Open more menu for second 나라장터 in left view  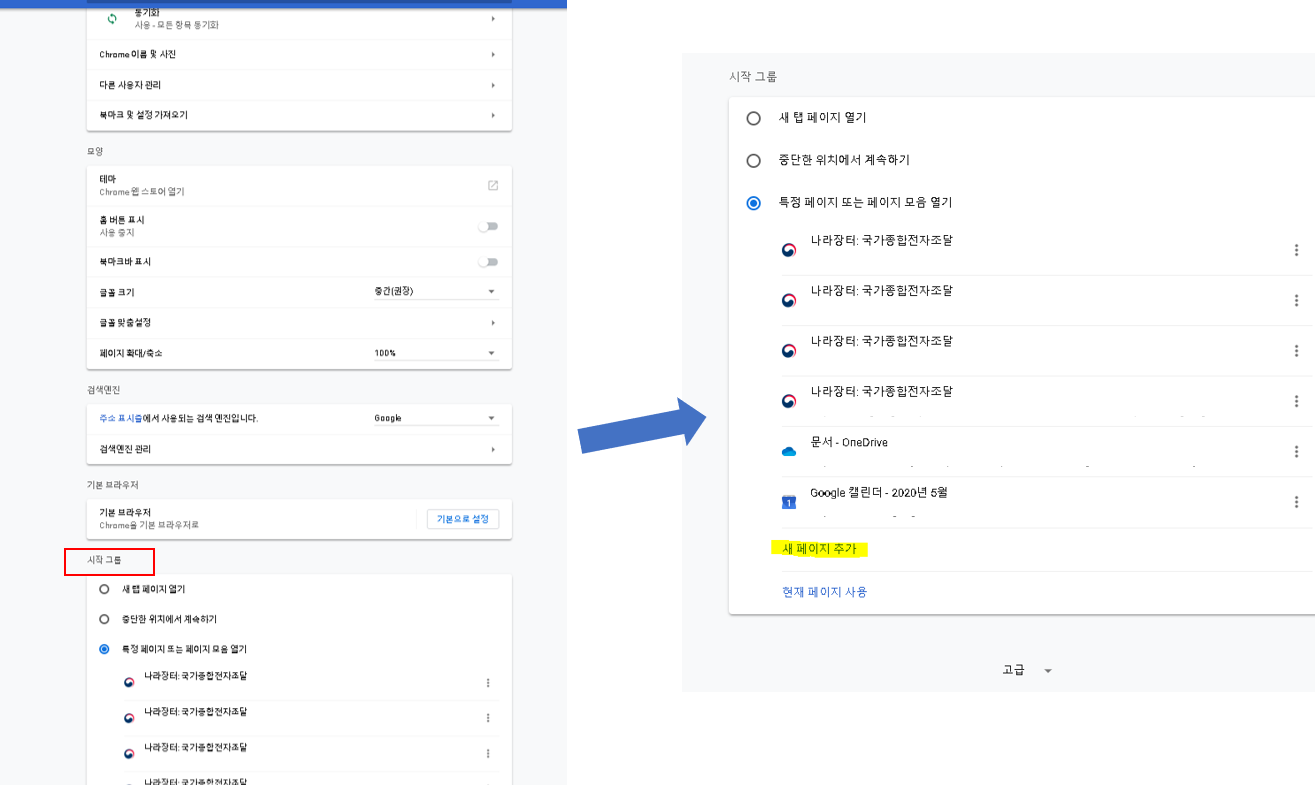(488, 718)
